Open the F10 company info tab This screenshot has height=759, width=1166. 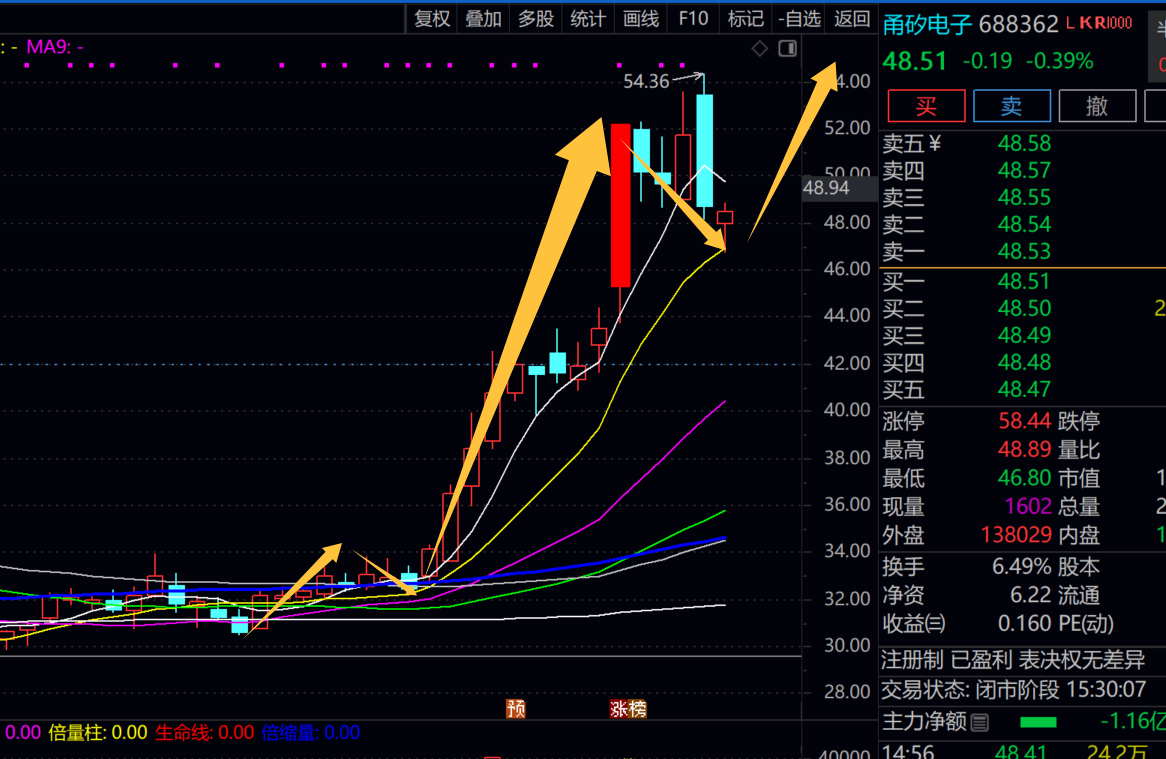692,18
